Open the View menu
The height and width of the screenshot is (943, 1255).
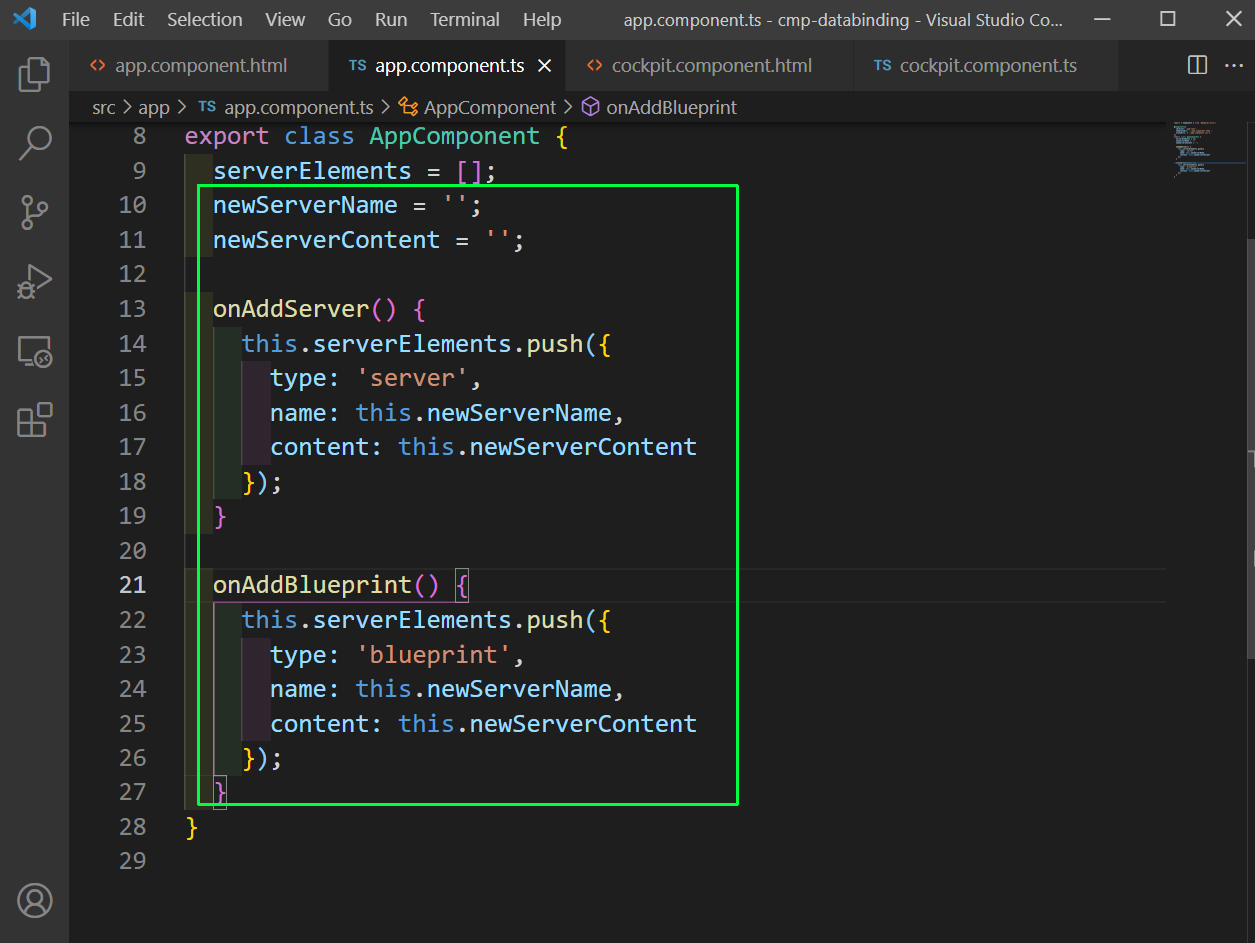tap(286, 19)
